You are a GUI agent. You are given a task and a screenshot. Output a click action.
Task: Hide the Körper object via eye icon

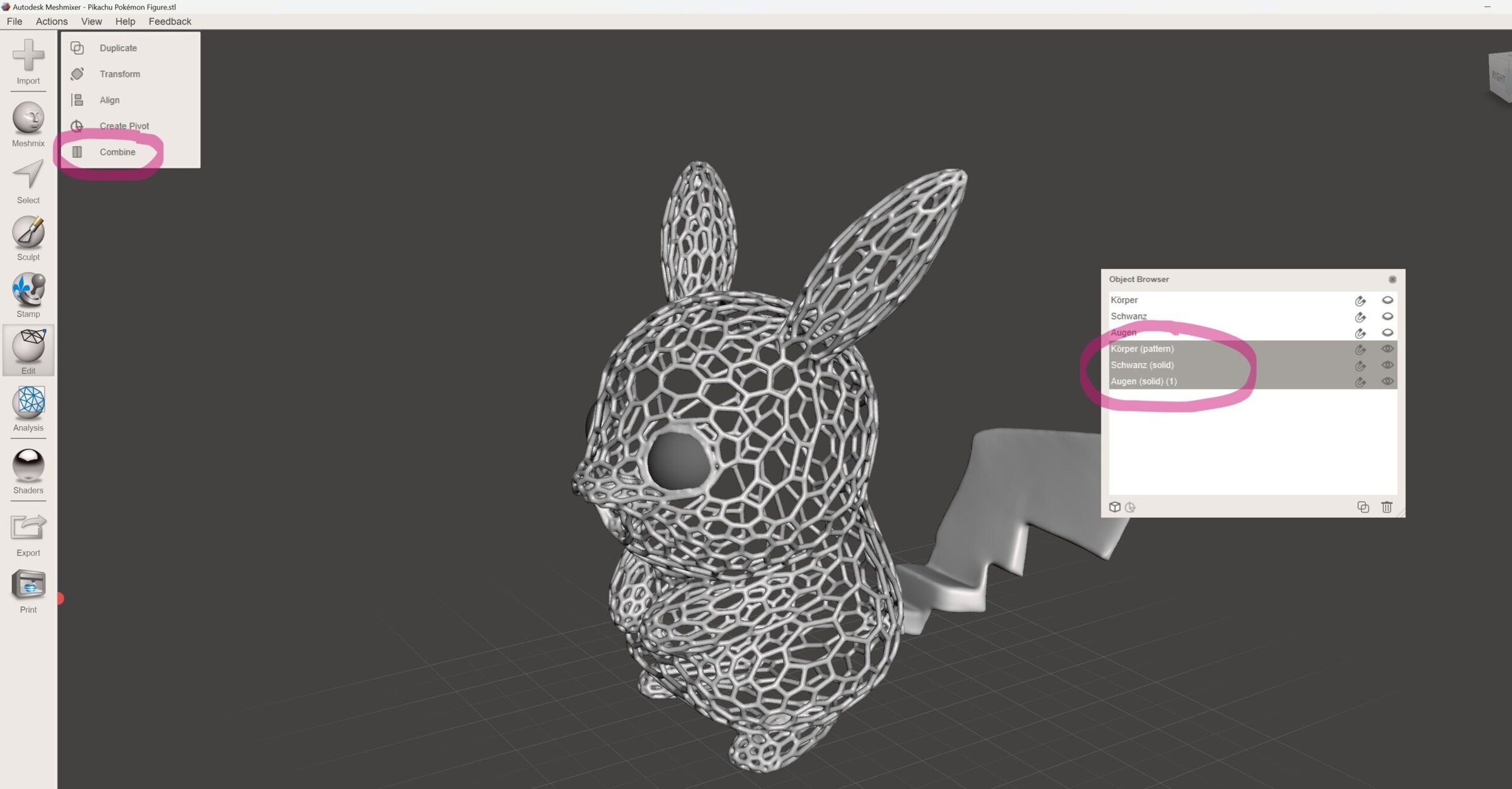(x=1387, y=300)
